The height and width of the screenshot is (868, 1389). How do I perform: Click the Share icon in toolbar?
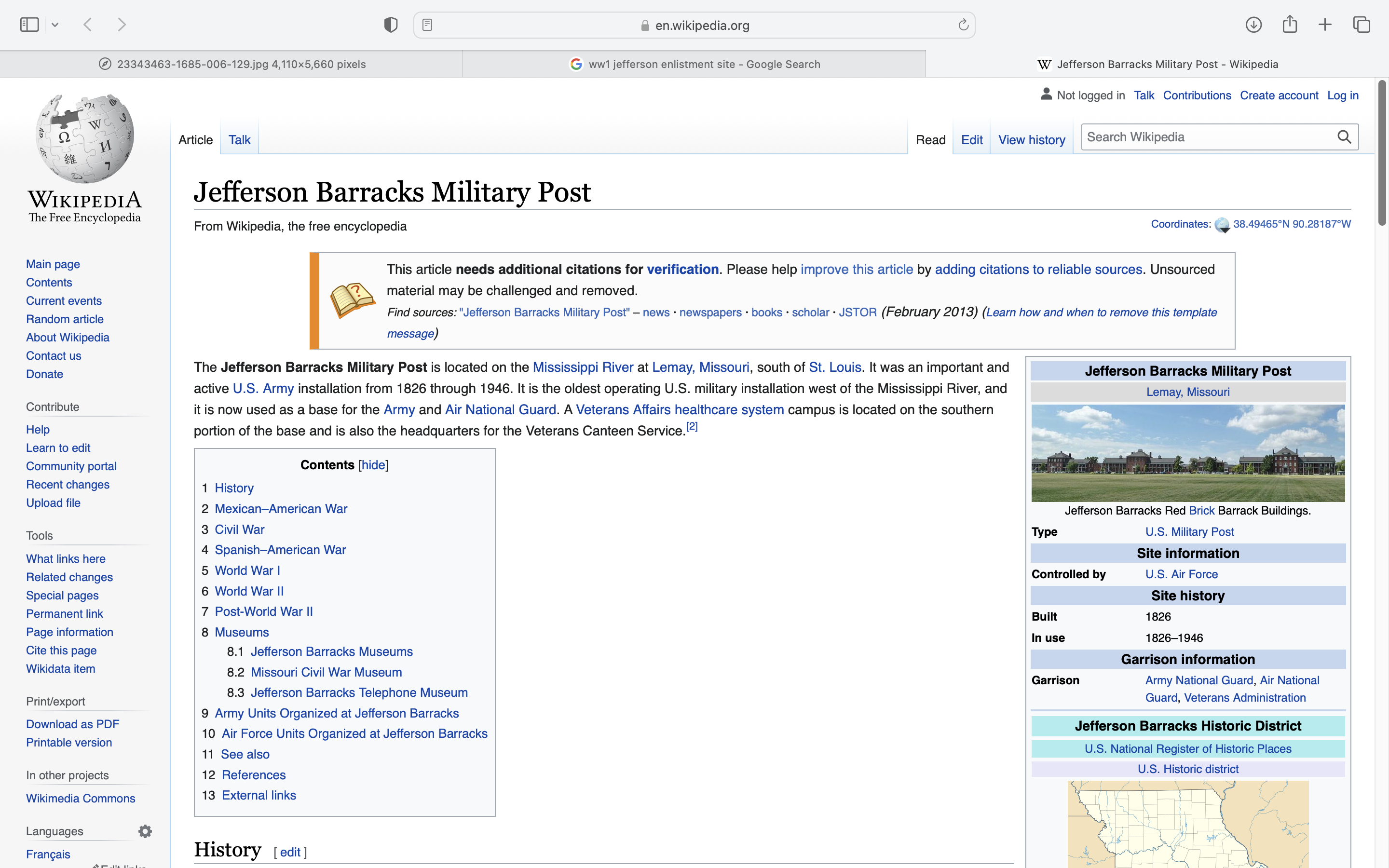point(1290,25)
